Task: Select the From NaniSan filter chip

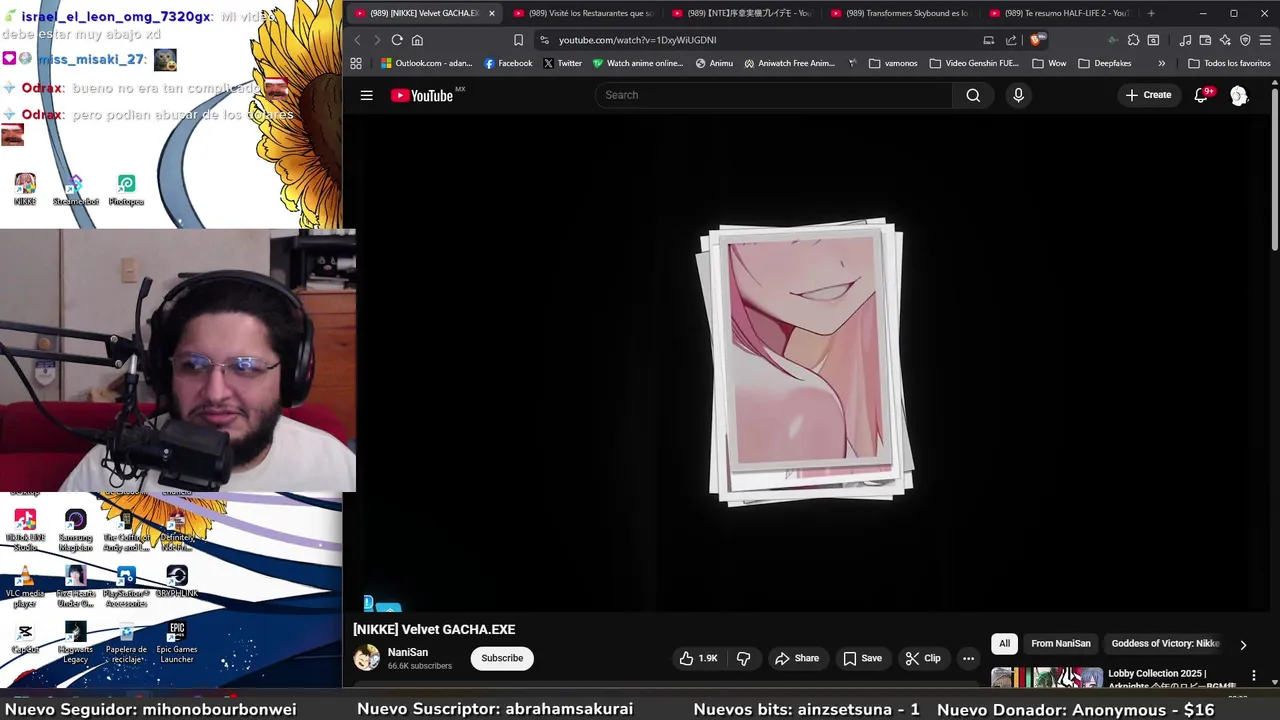Action: point(1061,644)
